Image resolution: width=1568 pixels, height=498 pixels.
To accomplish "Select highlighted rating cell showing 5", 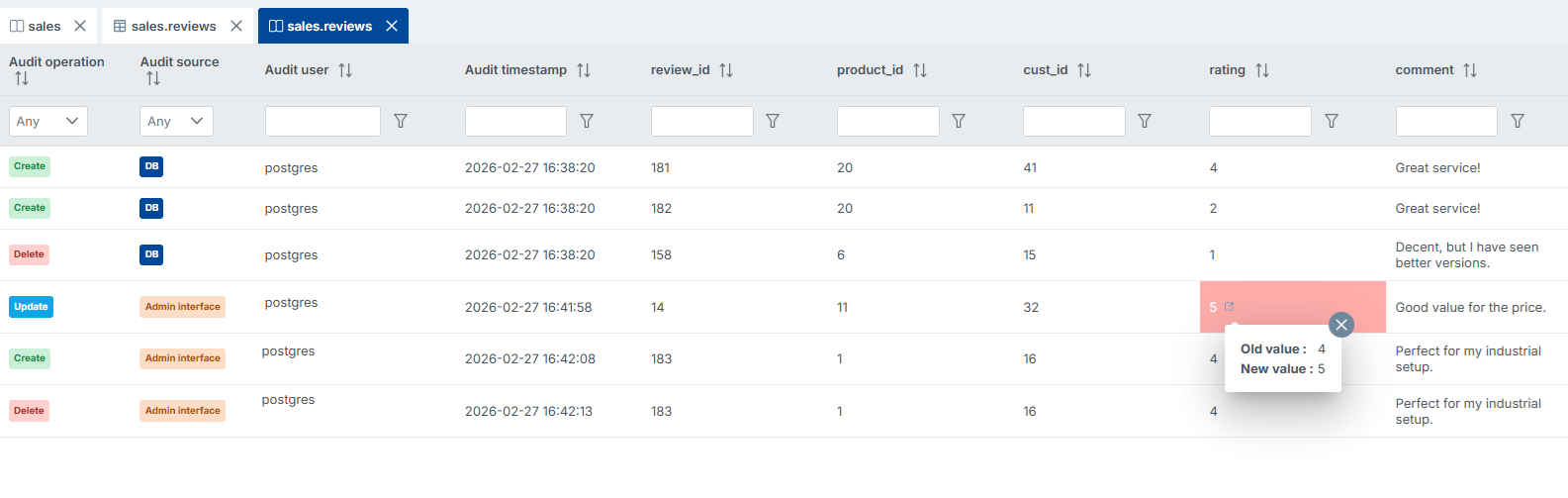I will pos(1292,307).
